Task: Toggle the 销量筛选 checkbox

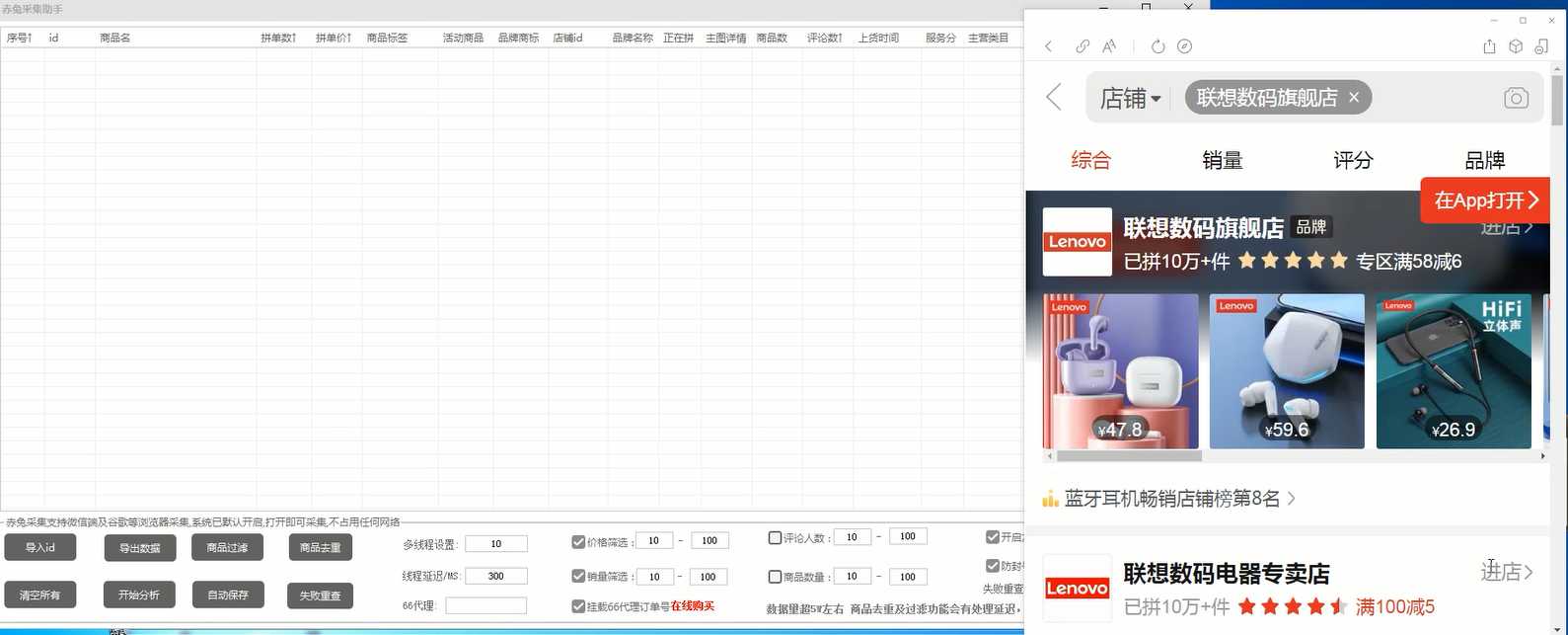Action: (x=578, y=576)
